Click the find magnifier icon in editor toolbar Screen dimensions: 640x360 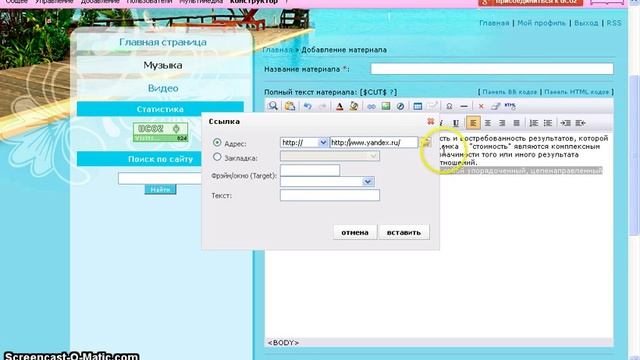[x=273, y=106]
